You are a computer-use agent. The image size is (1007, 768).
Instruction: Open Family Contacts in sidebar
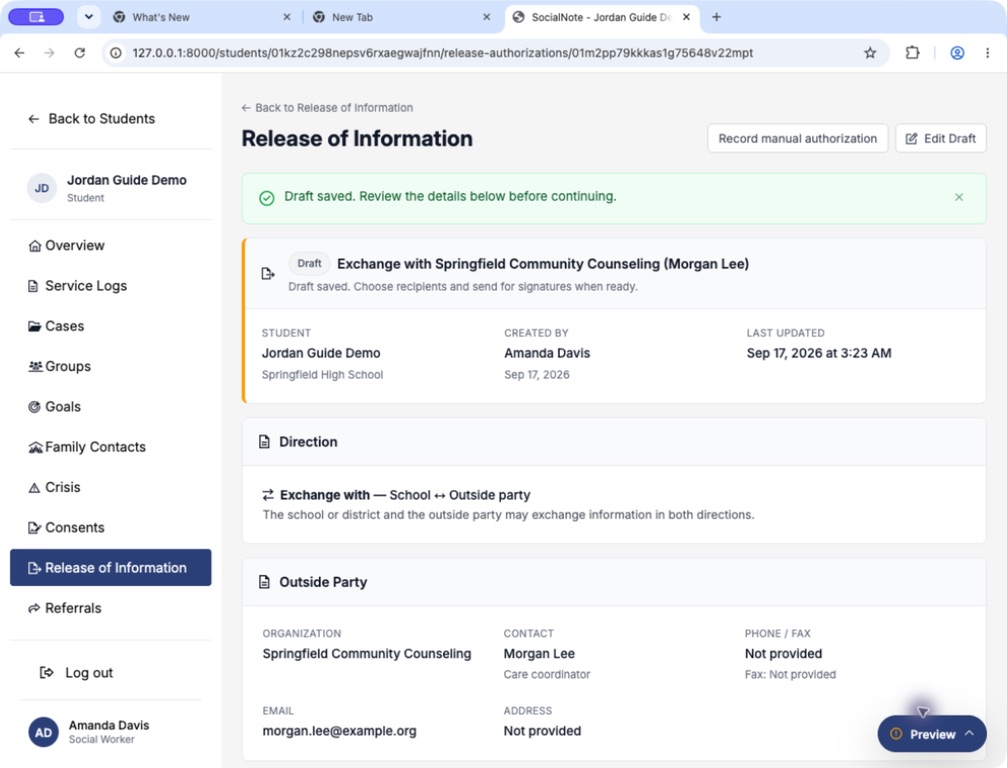110,447
